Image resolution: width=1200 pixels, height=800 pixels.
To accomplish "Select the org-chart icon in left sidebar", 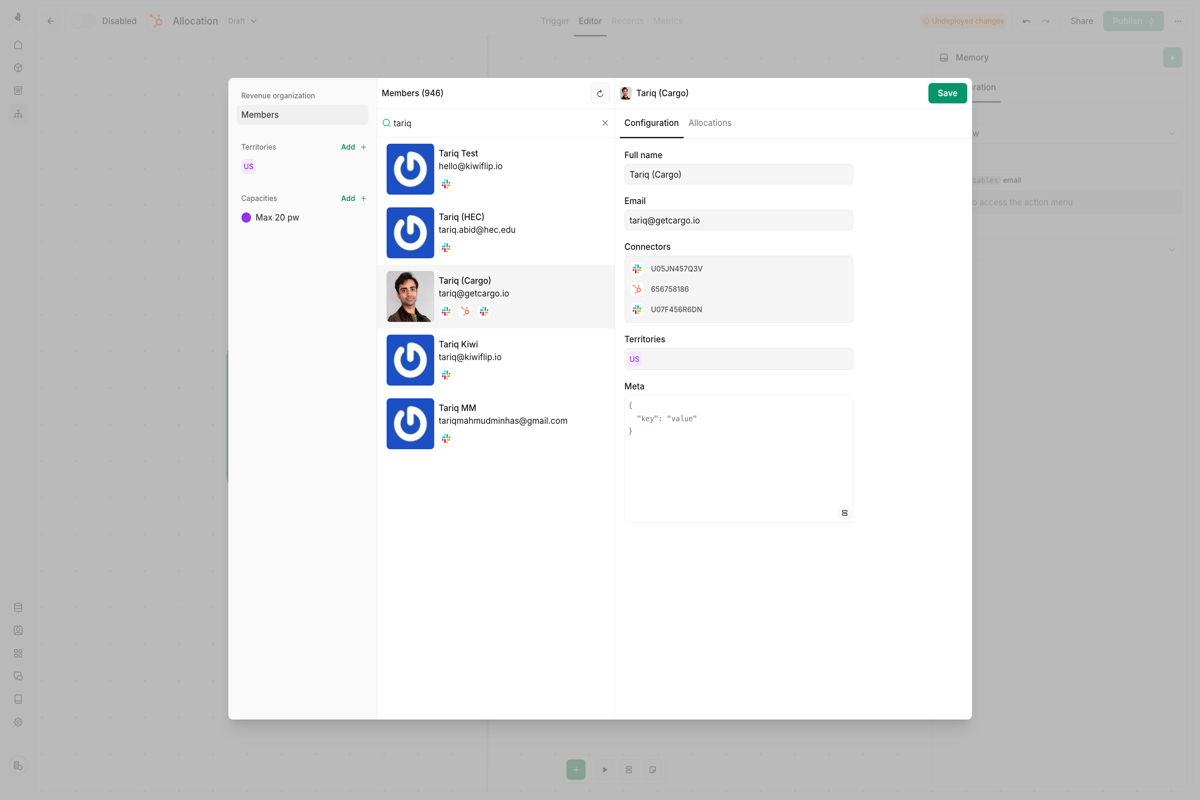I will [18, 114].
